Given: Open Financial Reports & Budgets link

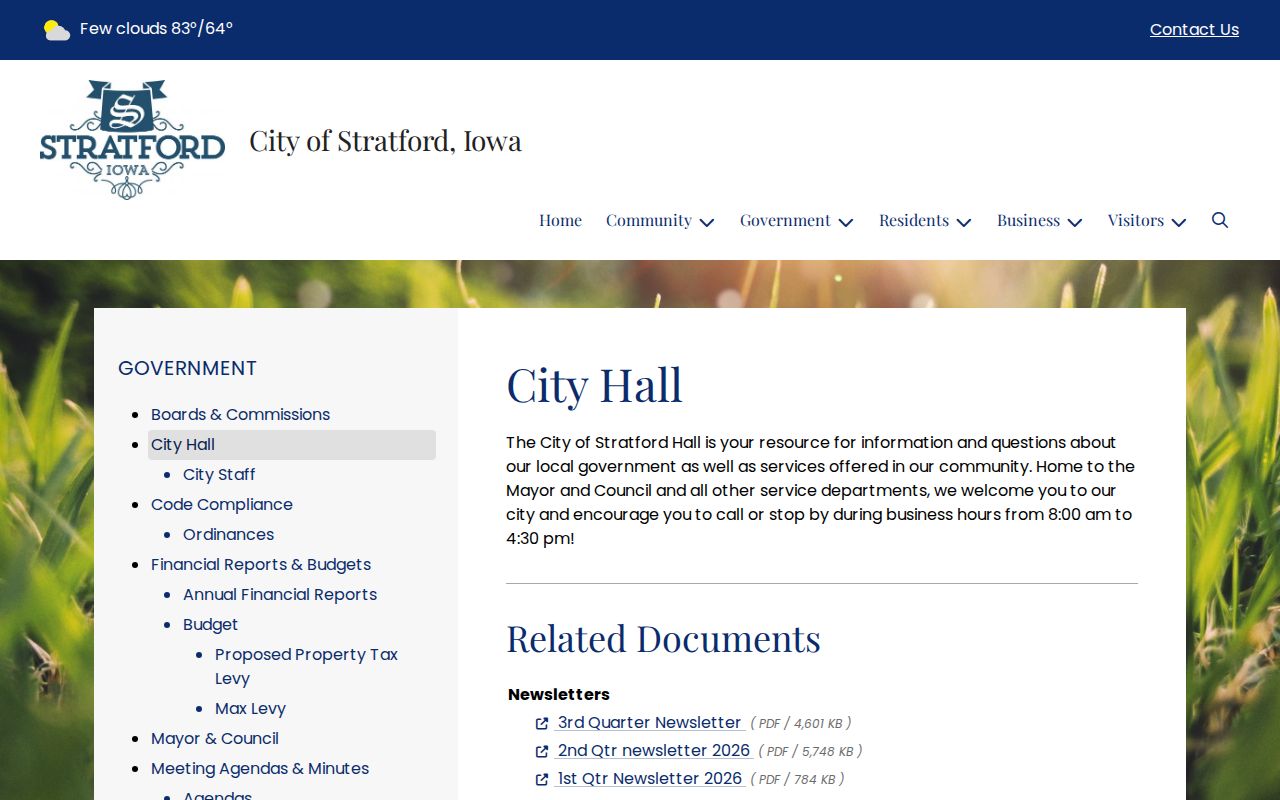Looking at the screenshot, I should coord(261,564).
